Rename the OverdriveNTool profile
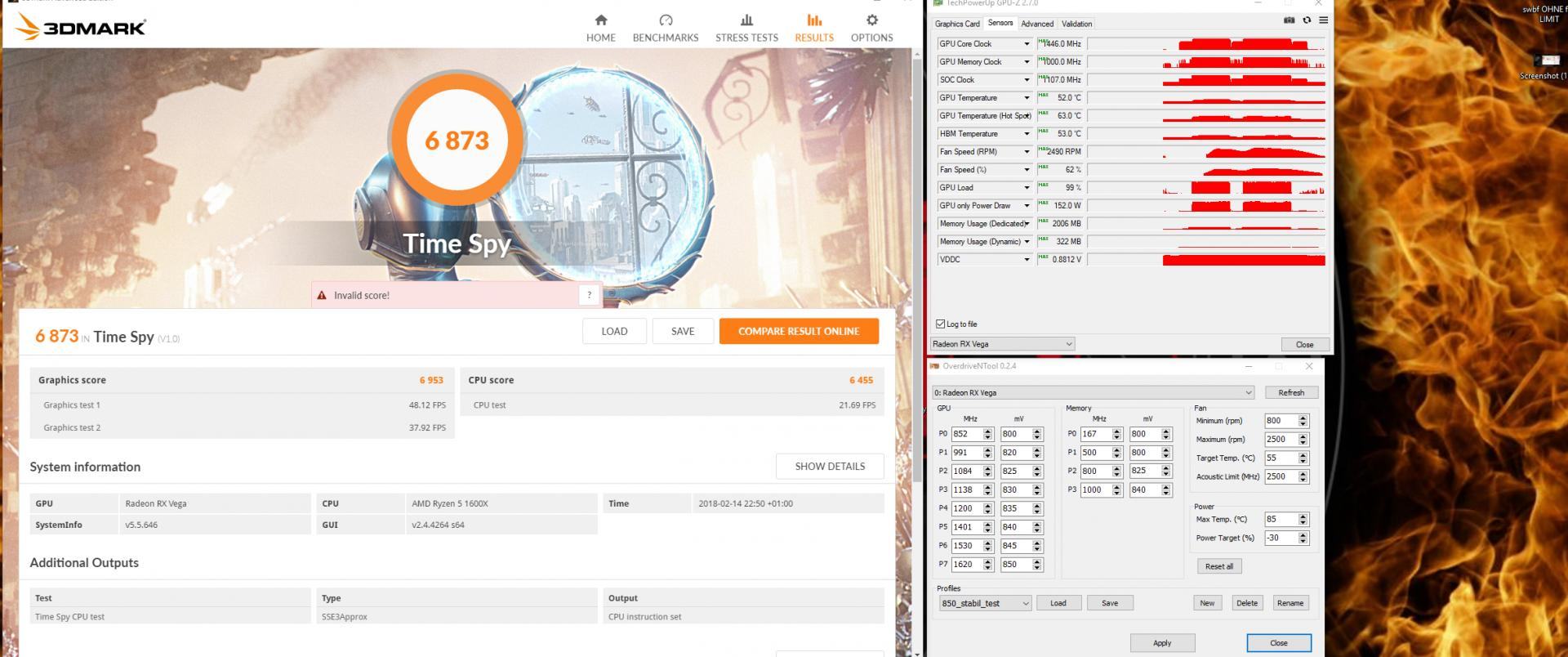This screenshot has width=1568, height=657. tap(1290, 603)
